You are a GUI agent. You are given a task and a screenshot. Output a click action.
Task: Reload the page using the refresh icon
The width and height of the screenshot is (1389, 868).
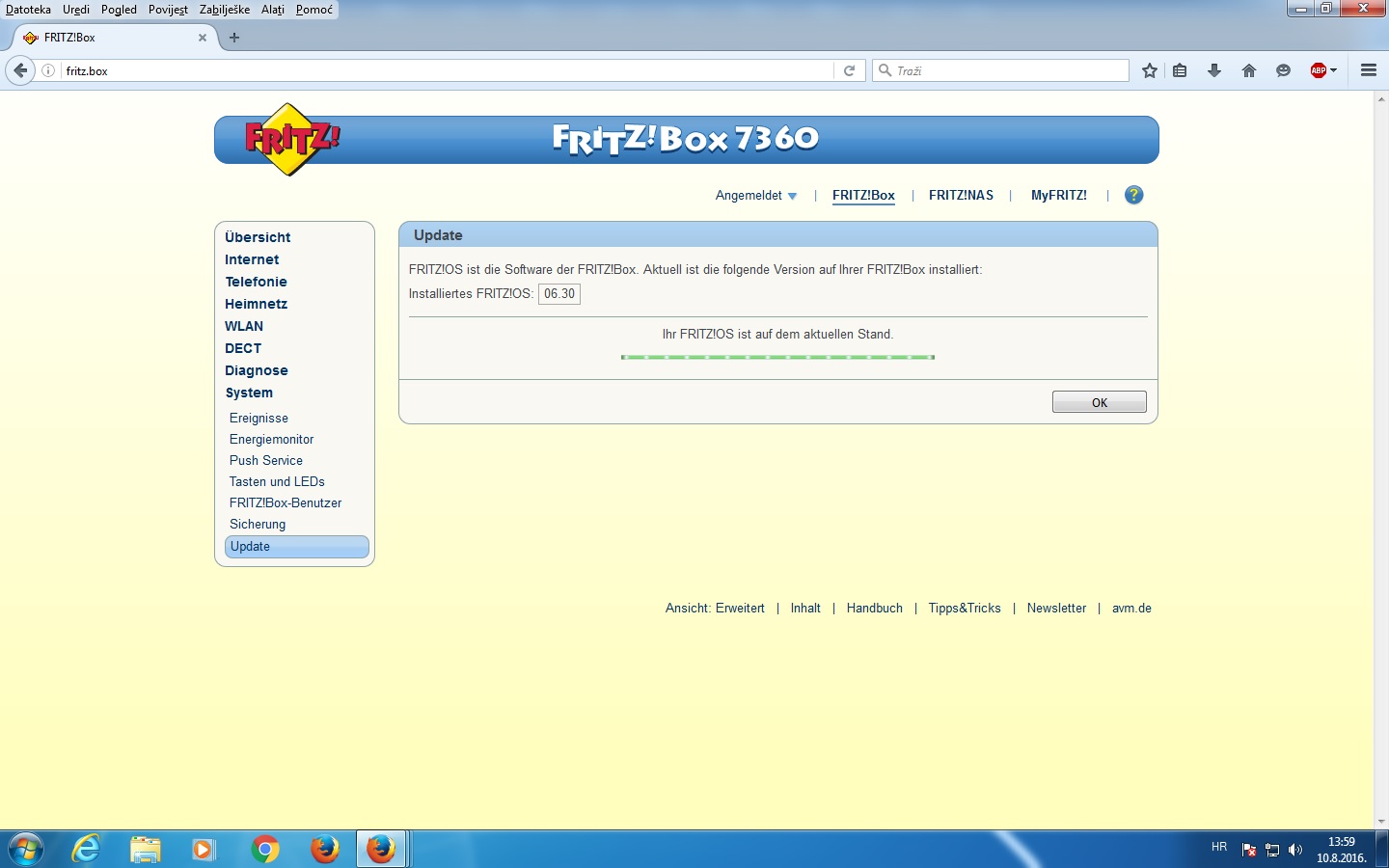point(850,70)
